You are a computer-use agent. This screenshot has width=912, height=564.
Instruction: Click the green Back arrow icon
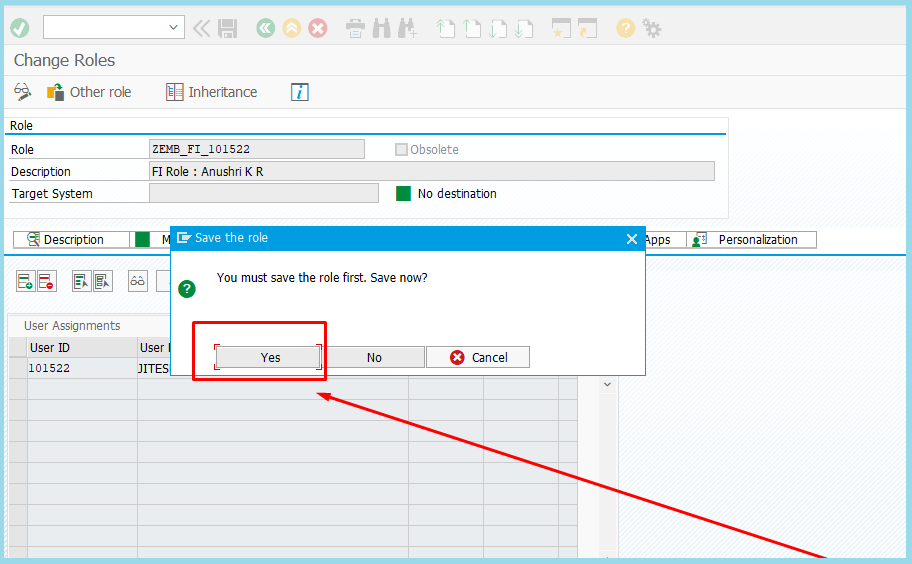pos(265,28)
